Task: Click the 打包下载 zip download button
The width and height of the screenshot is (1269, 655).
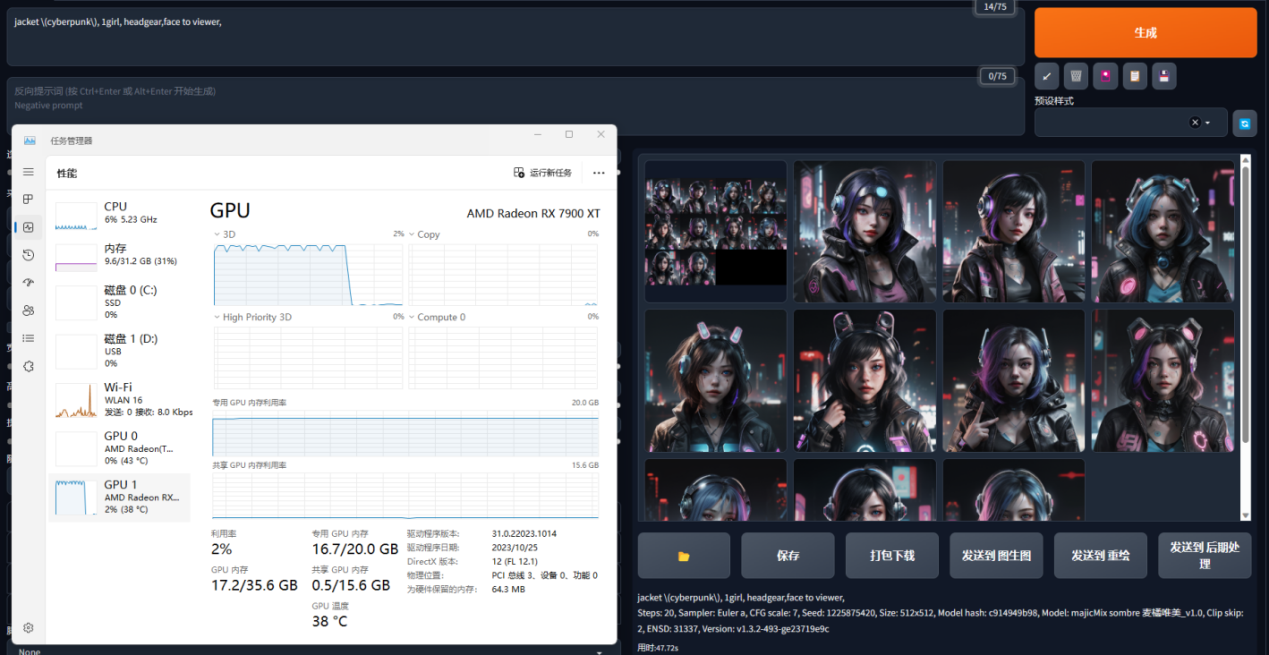Action: (892, 555)
